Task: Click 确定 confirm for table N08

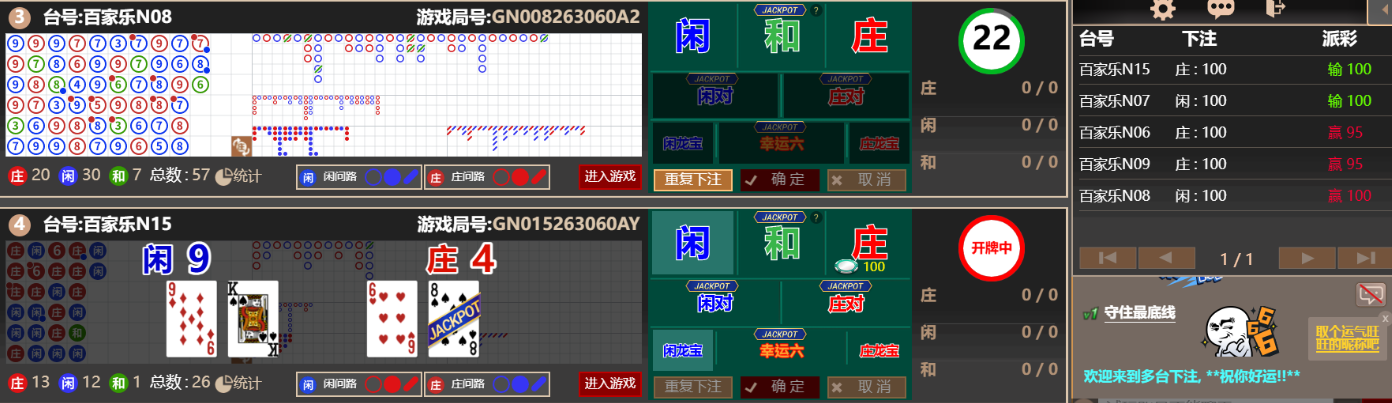Action: tap(780, 180)
